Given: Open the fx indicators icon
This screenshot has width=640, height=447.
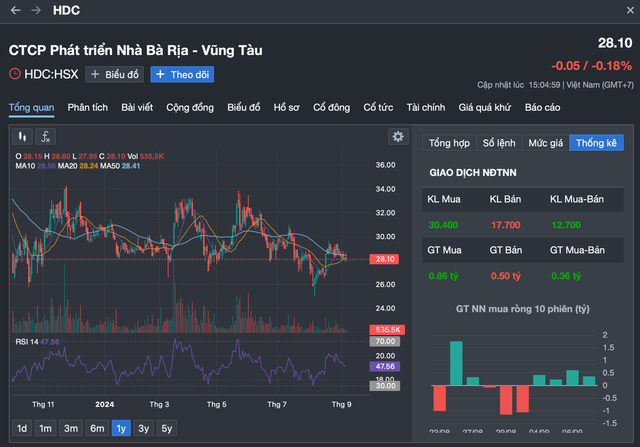Looking at the screenshot, I should [45, 136].
